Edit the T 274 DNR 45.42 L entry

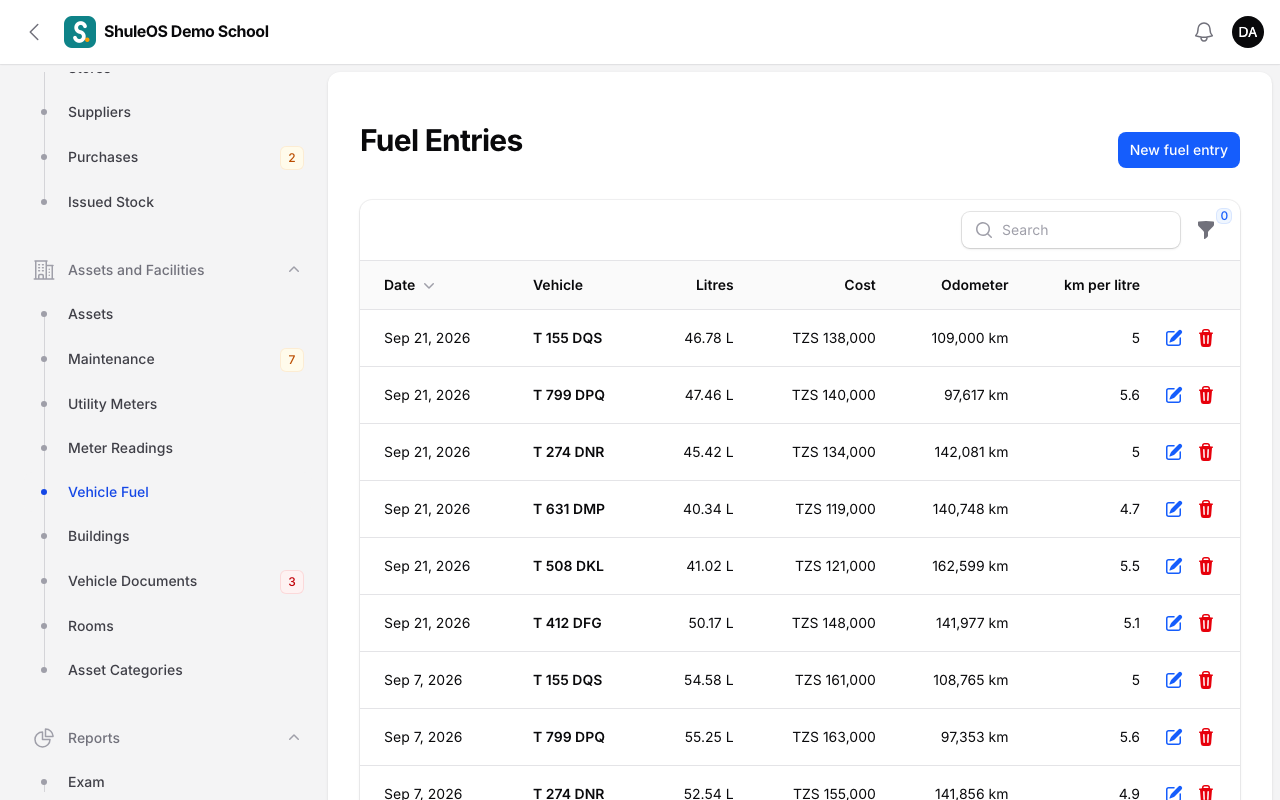(x=1174, y=452)
